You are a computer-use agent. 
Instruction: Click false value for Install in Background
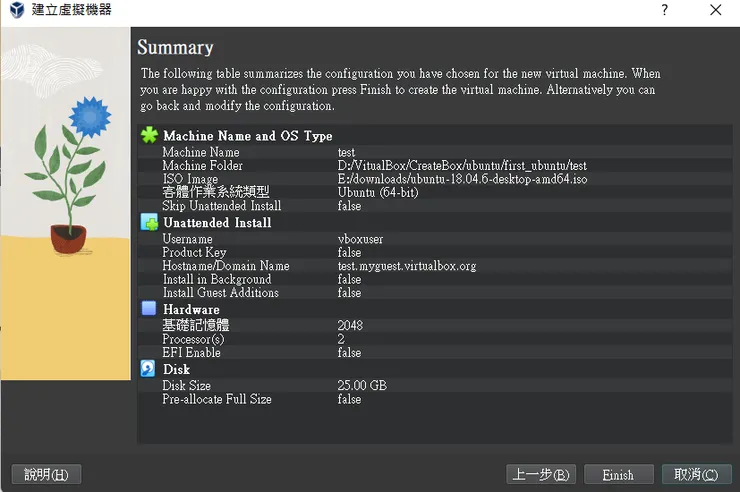tap(349, 279)
